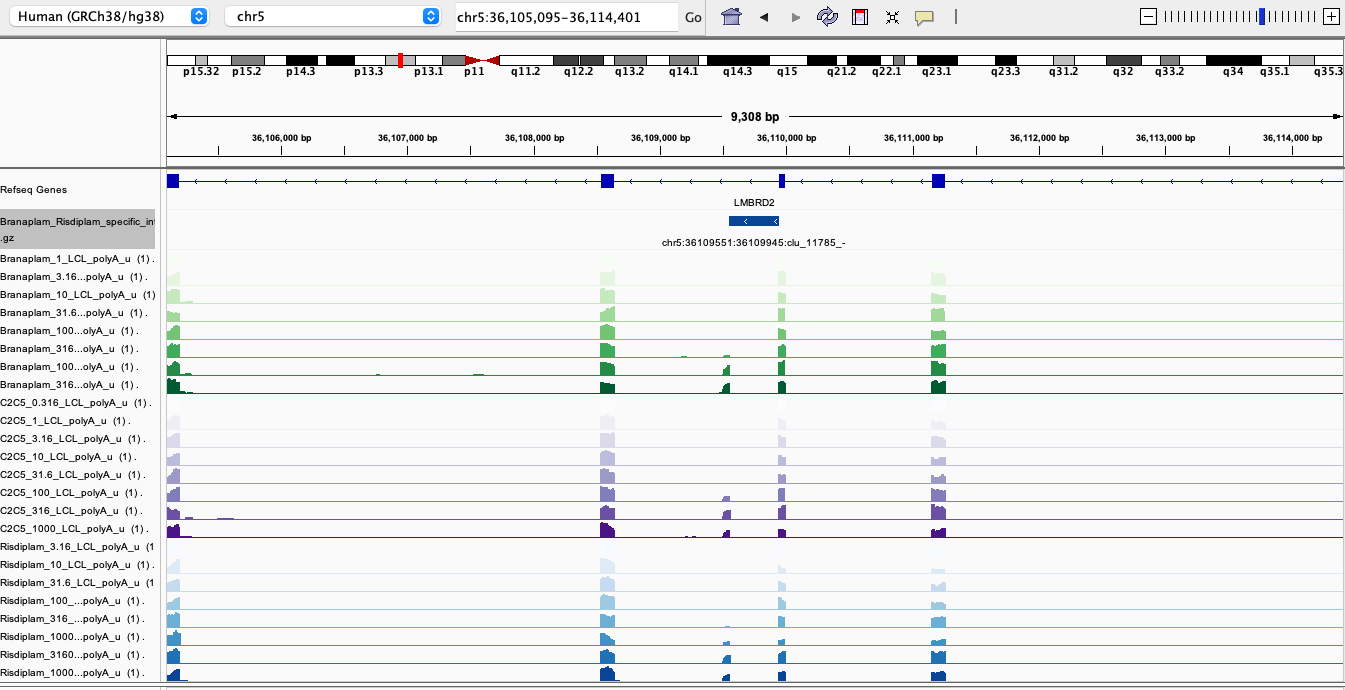This screenshot has height=690, width=1345.
Task: Click the Go button
Action: coord(693,17)
